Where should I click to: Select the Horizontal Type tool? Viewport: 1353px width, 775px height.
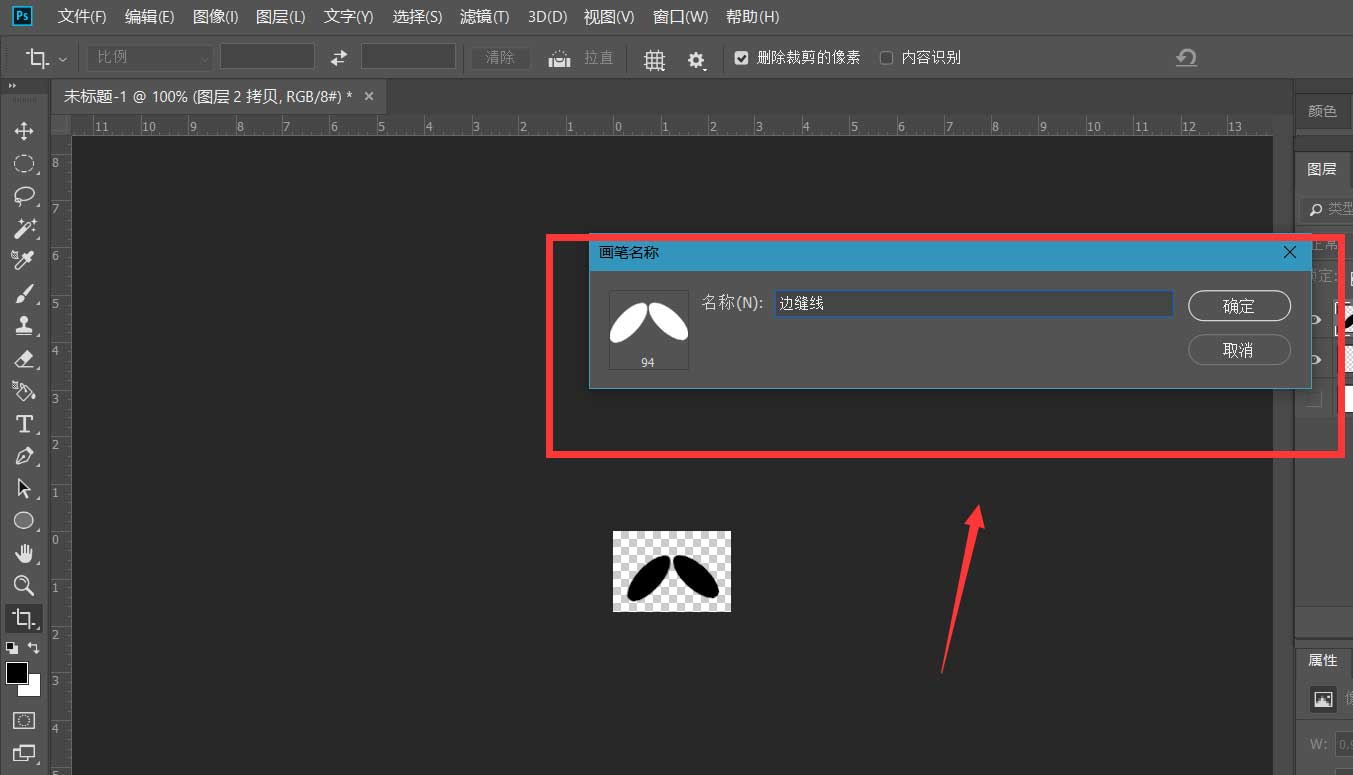24,423
